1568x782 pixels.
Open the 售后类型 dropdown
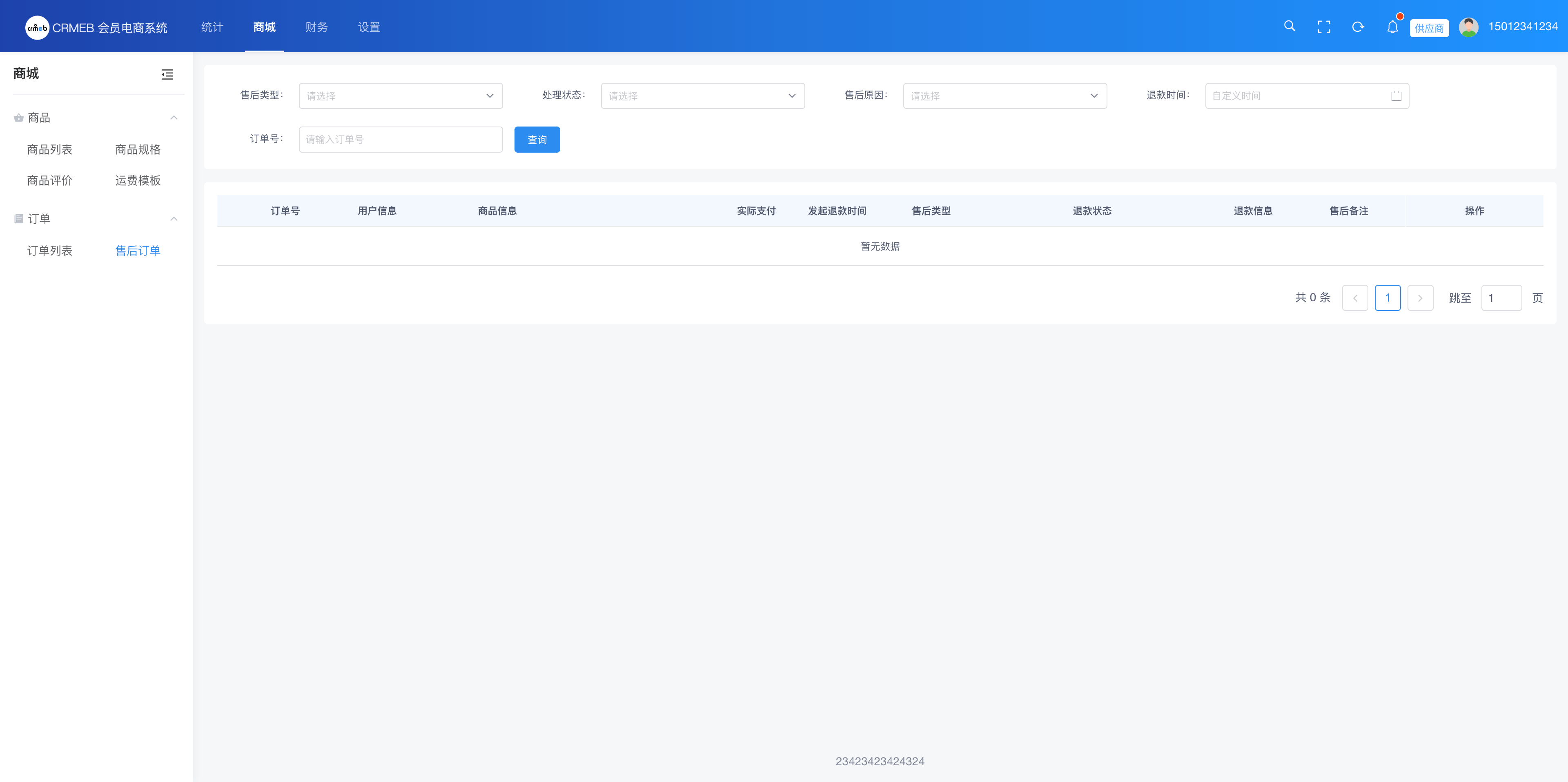tap(401, 96)
